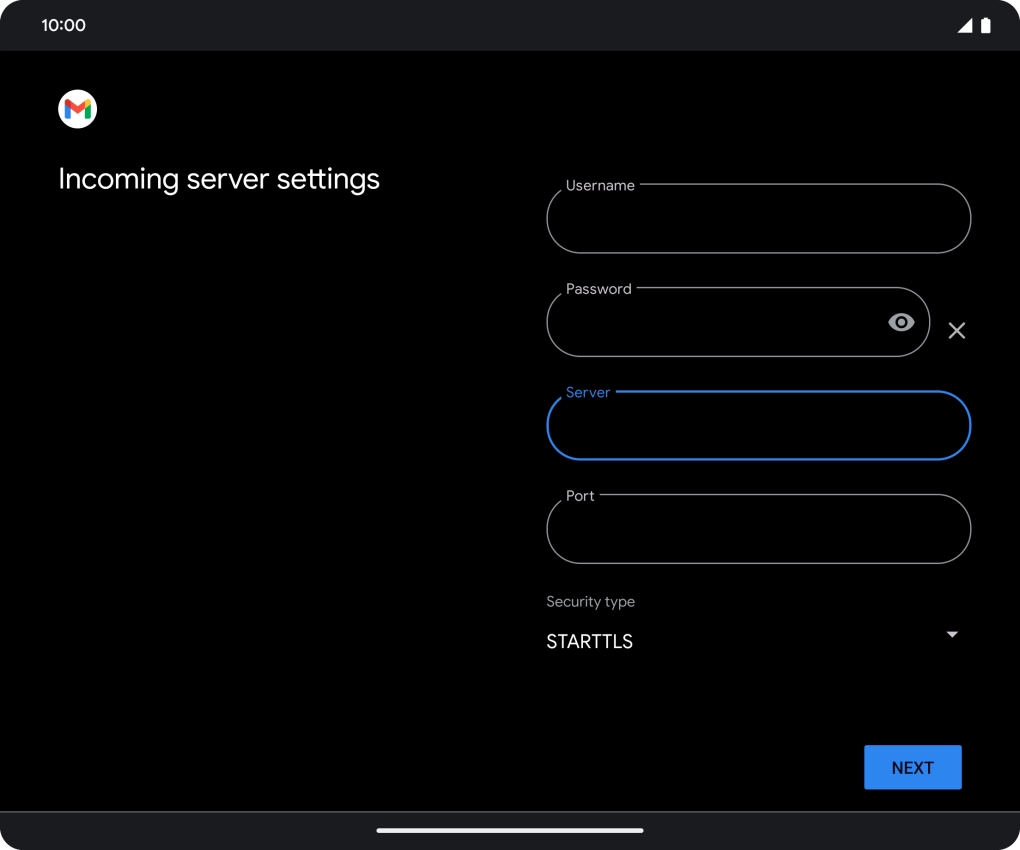
Task: Clear the password with the X icon
Action: 956,331
